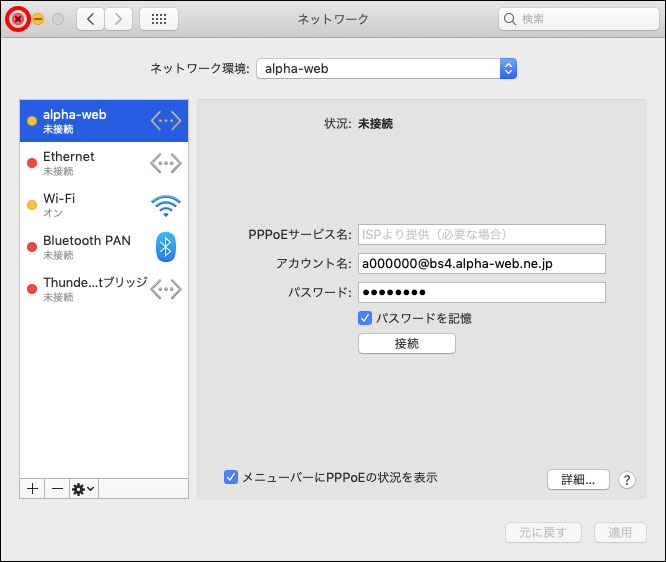Click the ネットワーク window title

pos(333,19)
